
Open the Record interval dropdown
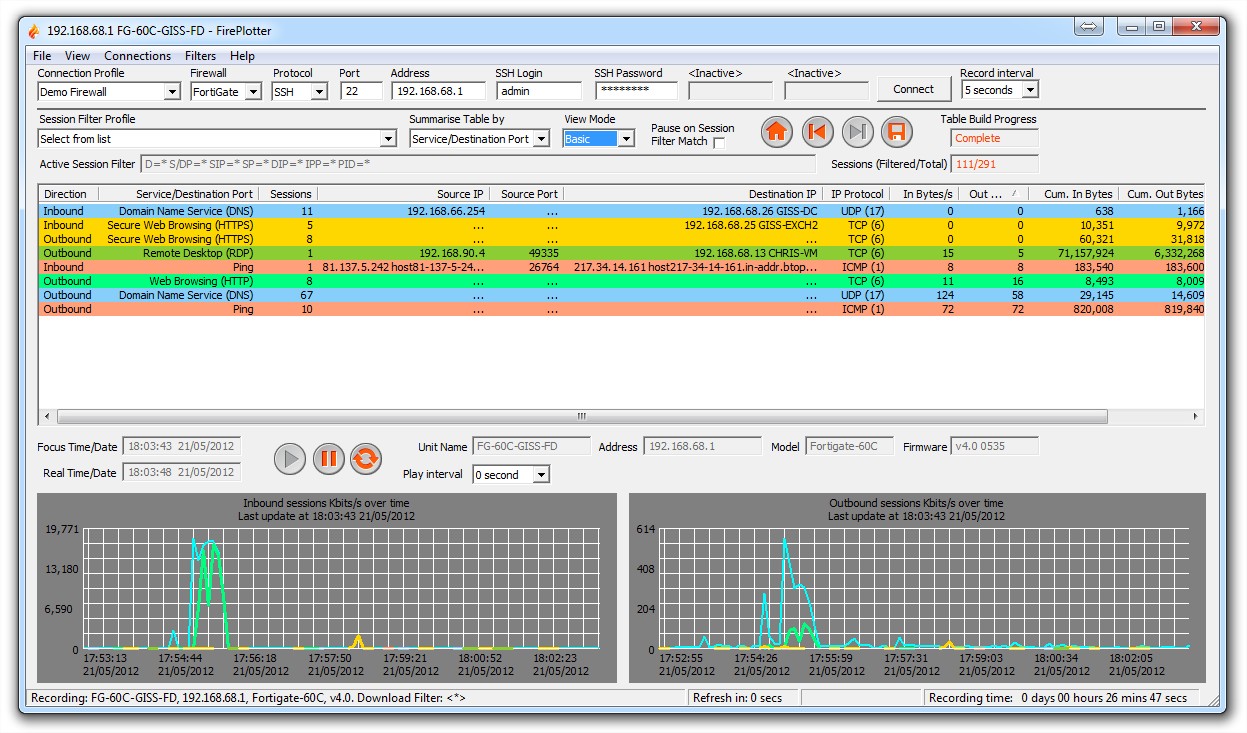pos(1030,90)
